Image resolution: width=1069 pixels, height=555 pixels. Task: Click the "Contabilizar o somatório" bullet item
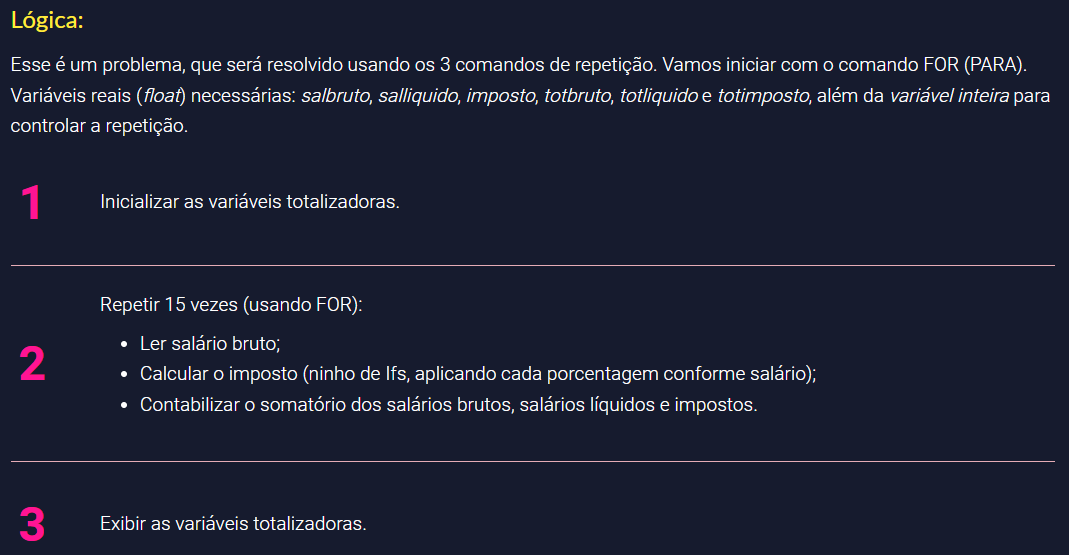coord(449,404)
